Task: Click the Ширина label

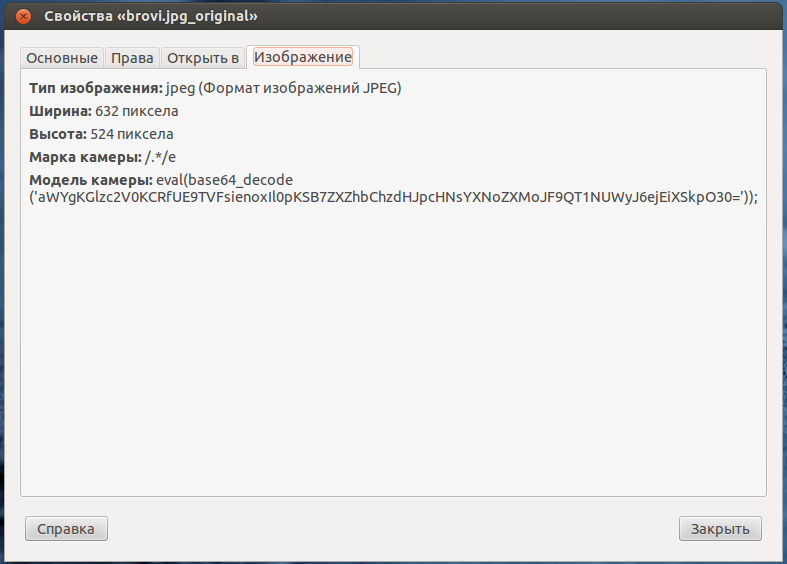Action: click(x=60, y=111)
